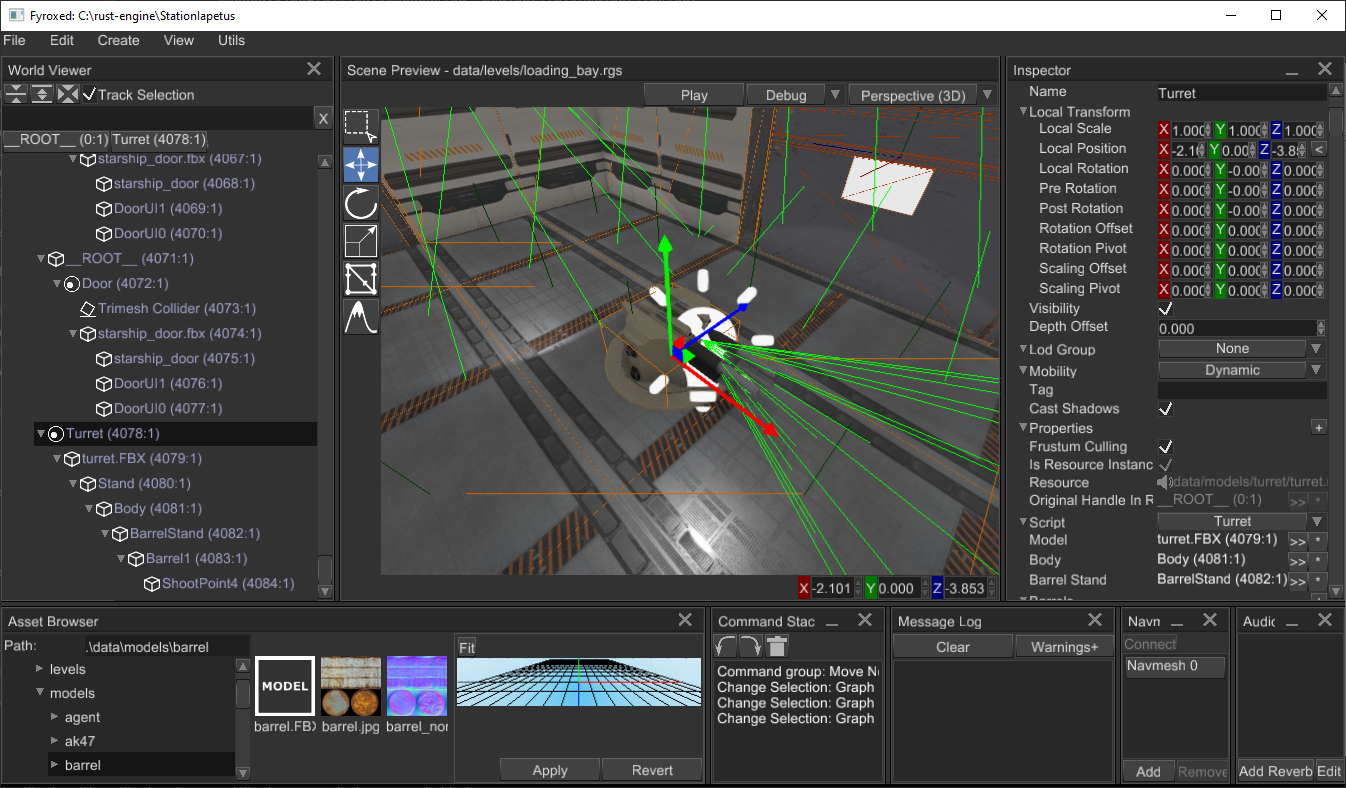This screenshot has height=788, width=1346.
Task: Toggle the Track Selection checkbox
Action: 90,94
